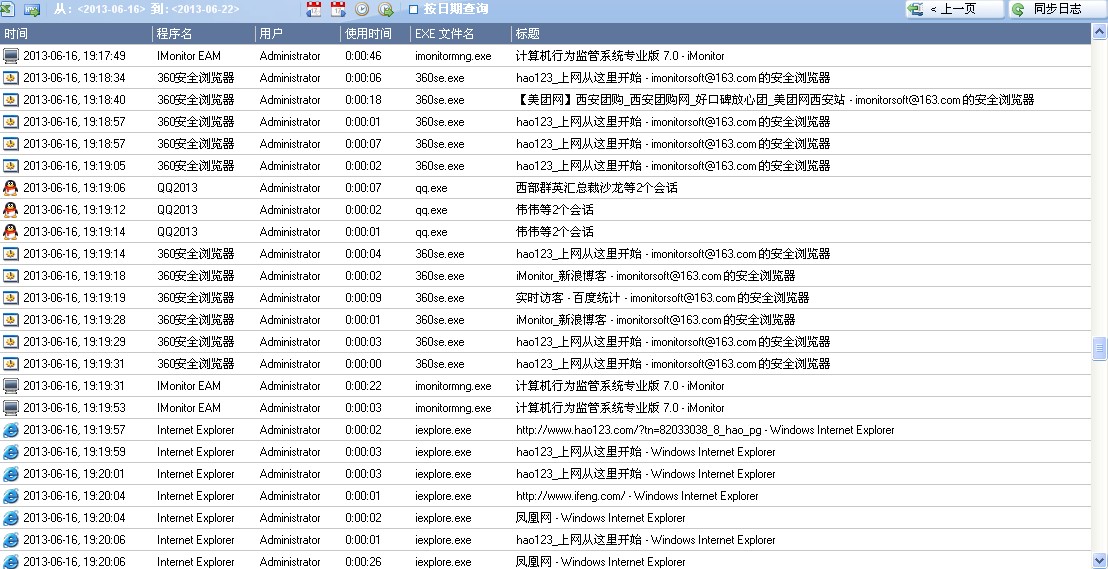Select the http://www.ifeng.com/ title row

(637, 495)
